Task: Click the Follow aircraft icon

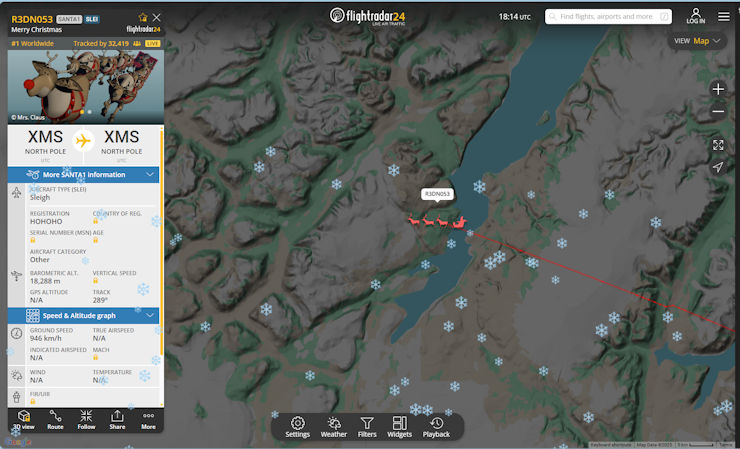Action: pos(86,419)
